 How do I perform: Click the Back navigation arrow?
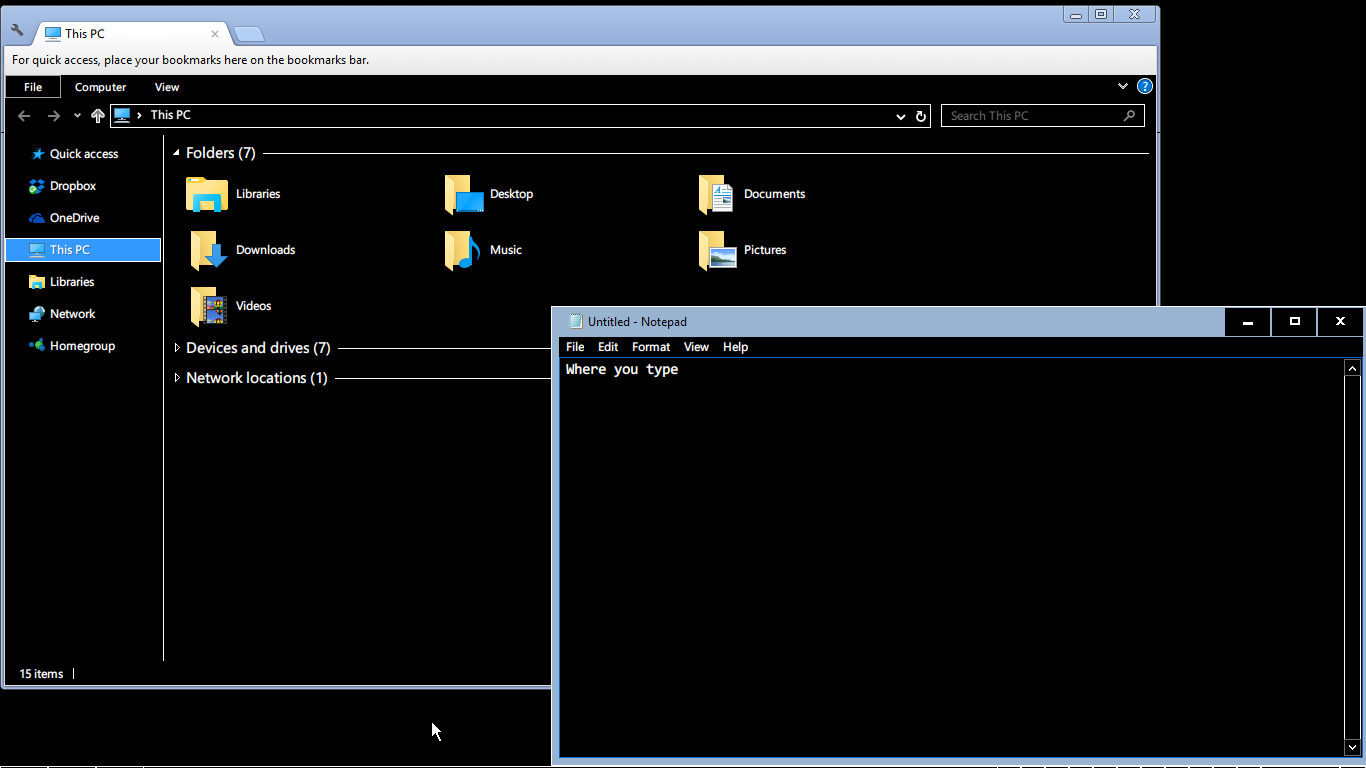24,116
